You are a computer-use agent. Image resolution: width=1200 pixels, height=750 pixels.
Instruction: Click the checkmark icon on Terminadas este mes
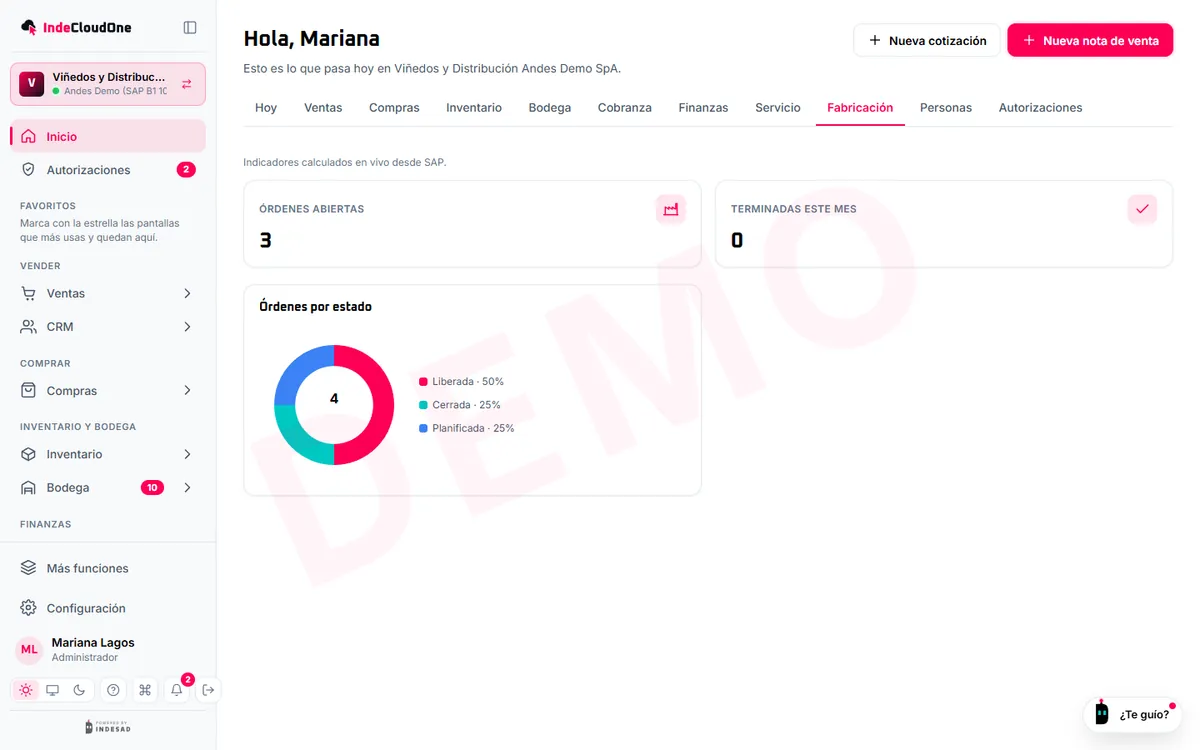[x=1142, y=209]
